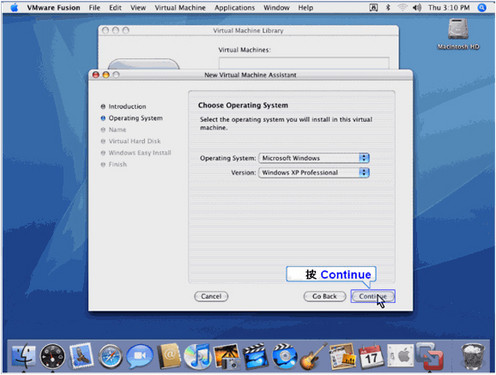Open the Applications menu
Viewport: 496px width, 375px height.
tap(234, 7)
